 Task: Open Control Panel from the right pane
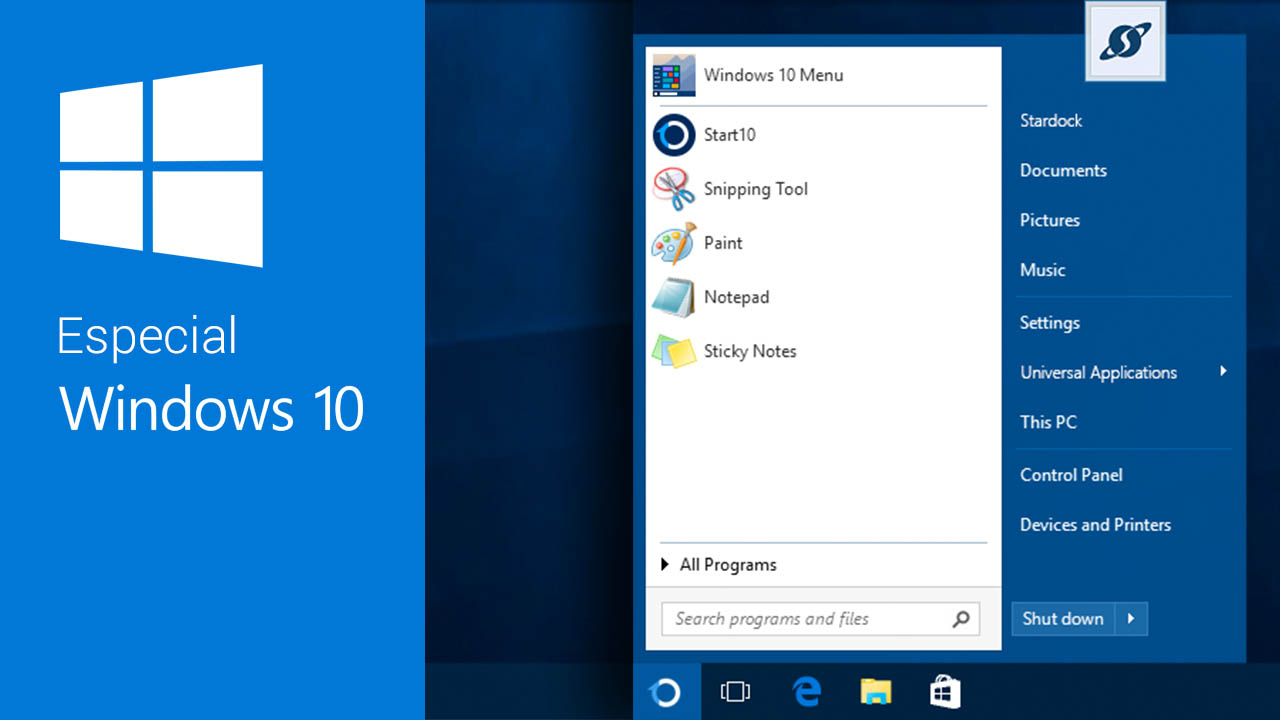click(x=1071, y=475)
